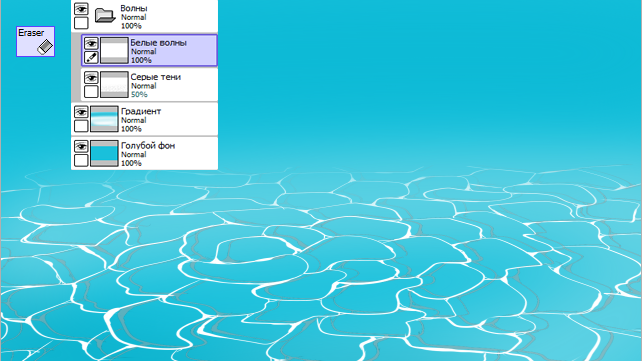642x361 pixels.
Task: Click the Серые тени layer thumbnail
Action: (114, 85)
